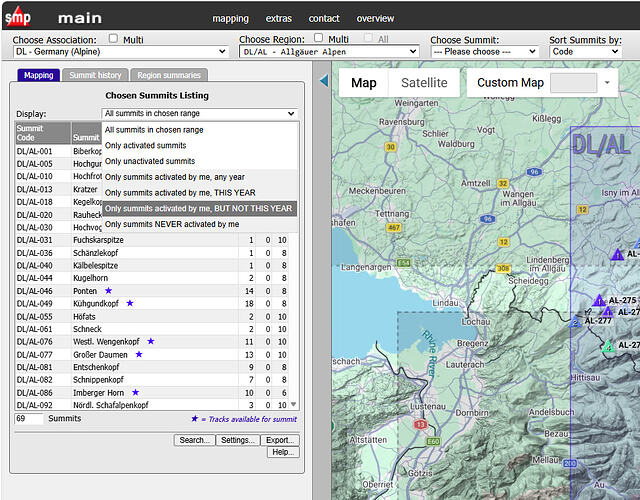Switch to the Region summaries tab
The width and height of the screenshot is (640, 500).
pyautogui.click(x=169, y=75)
